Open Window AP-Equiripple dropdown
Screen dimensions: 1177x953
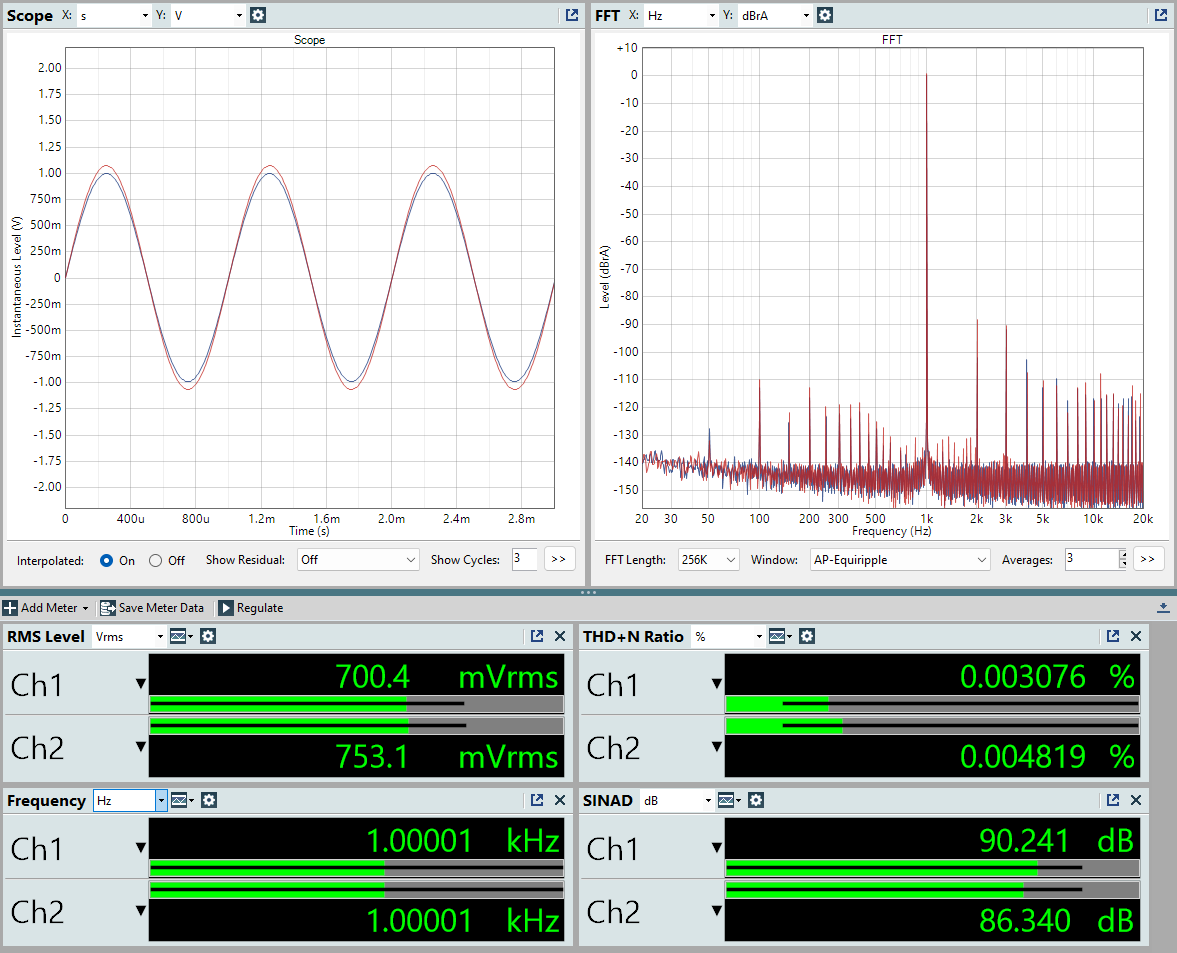point(901,560)
